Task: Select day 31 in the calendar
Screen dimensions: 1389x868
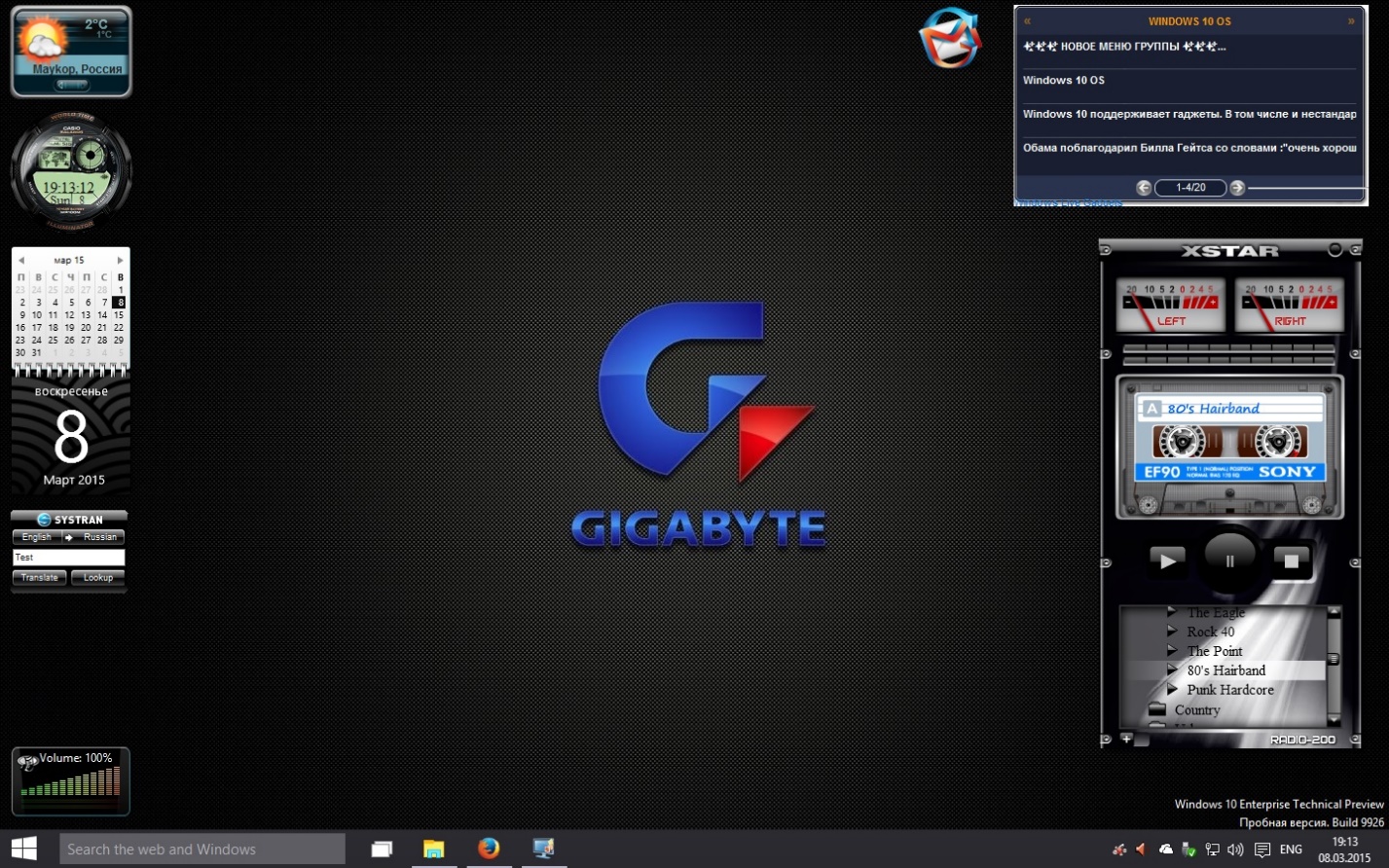Action: (x=37, y=353)
